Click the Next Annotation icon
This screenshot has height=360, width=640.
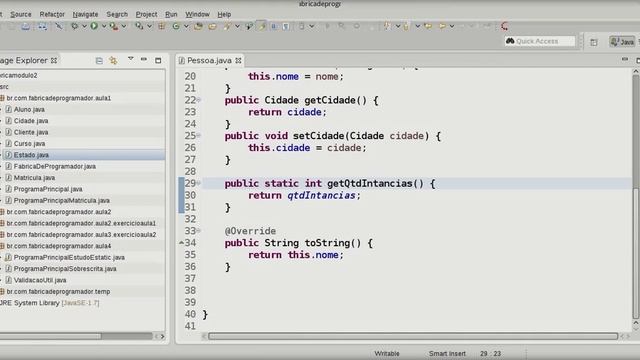tap(387, 26)
